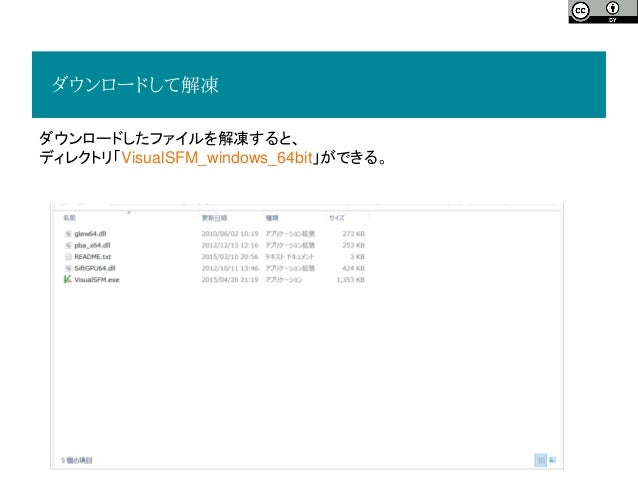Click the slide title ダウンロードして解凍
Image resolution: width=638 pixels, height=479 pixels.
pyautogui.click(x=135, y=85)
